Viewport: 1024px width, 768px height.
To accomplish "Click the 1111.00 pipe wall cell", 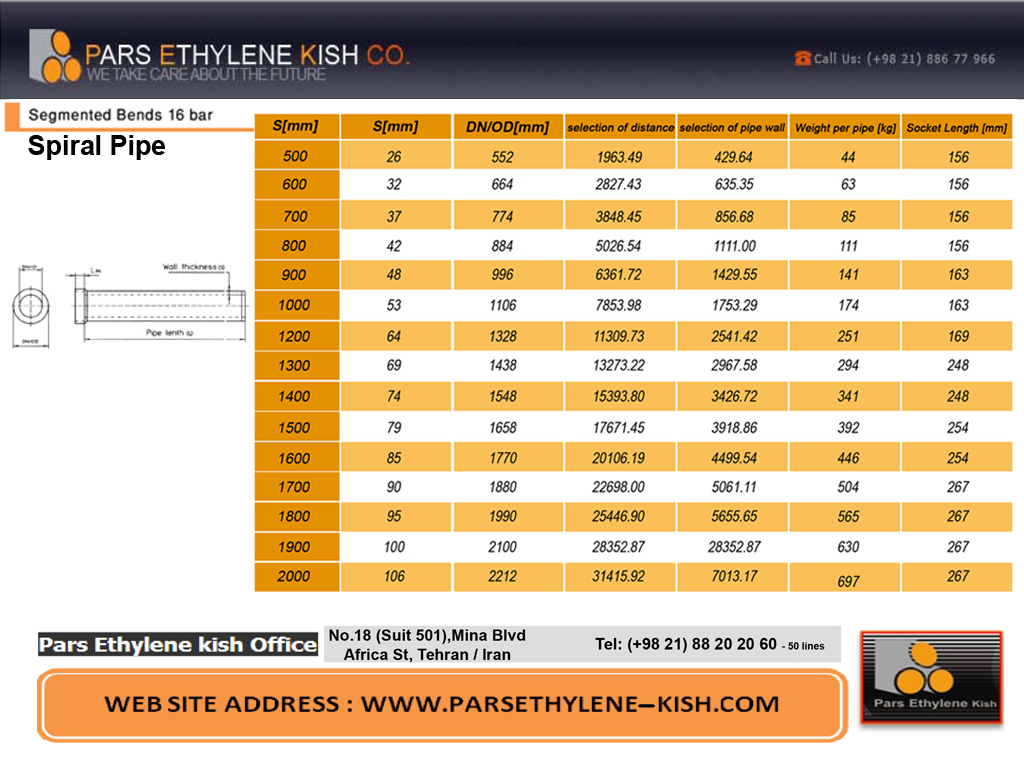I will click(x=735, y=246).
